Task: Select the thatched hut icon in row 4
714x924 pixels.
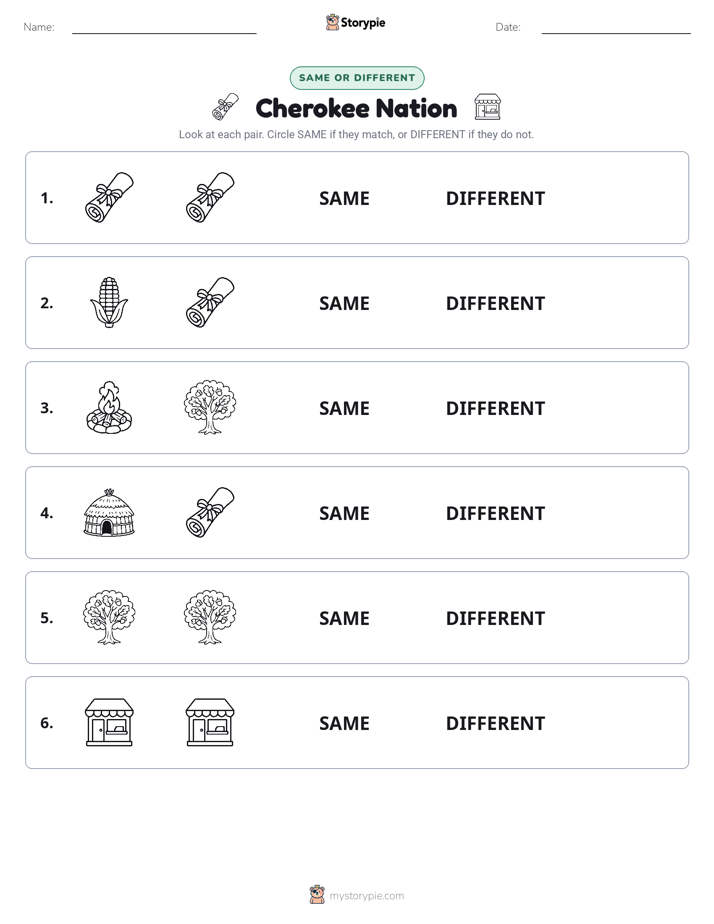Action: 109,513
